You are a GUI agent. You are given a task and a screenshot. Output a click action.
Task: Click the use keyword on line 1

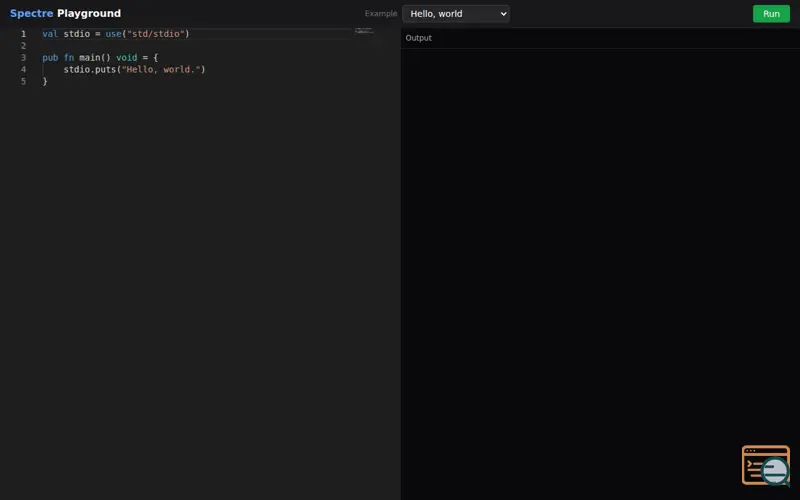point(113,34)
